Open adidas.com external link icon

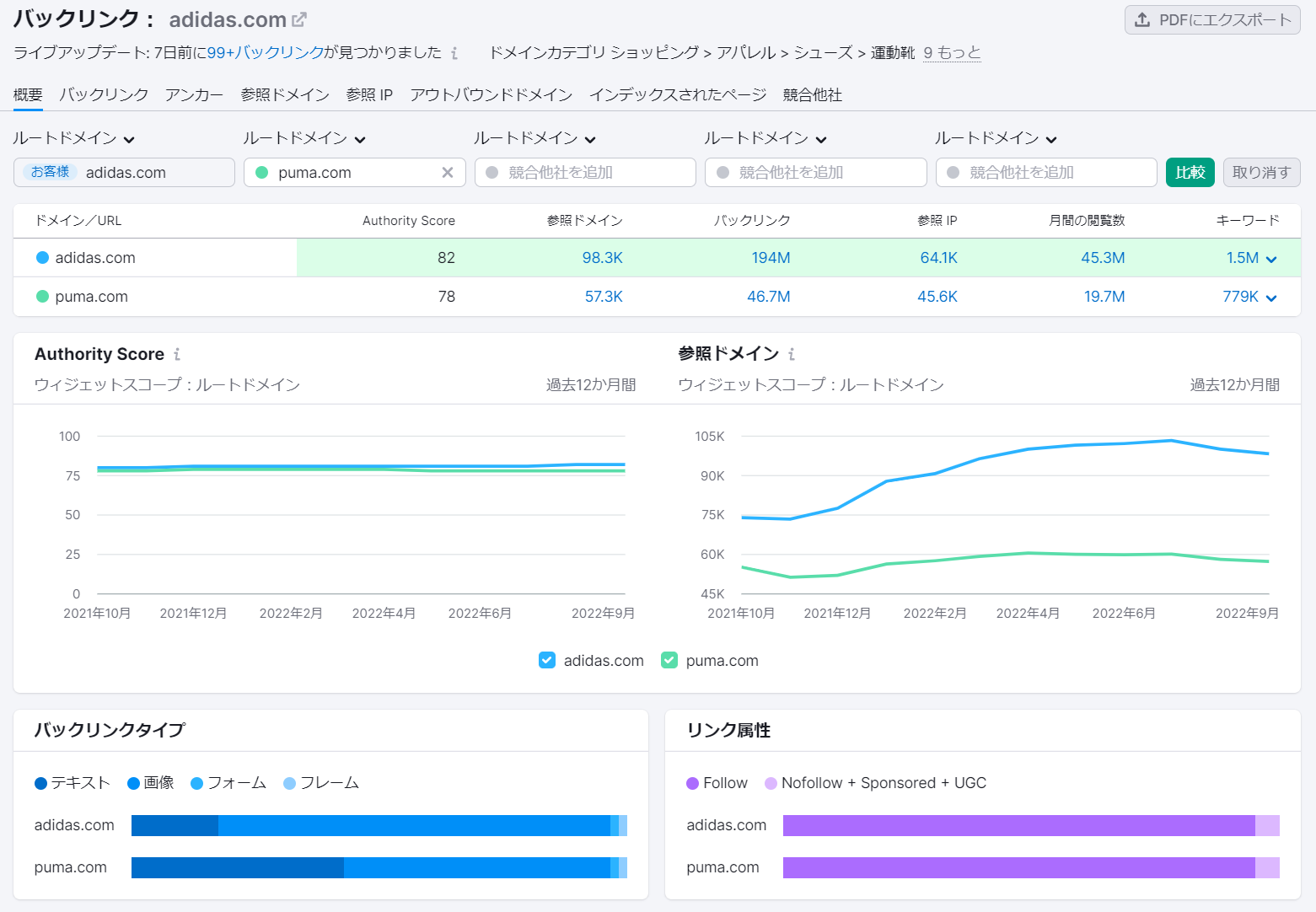pos(299,19)
